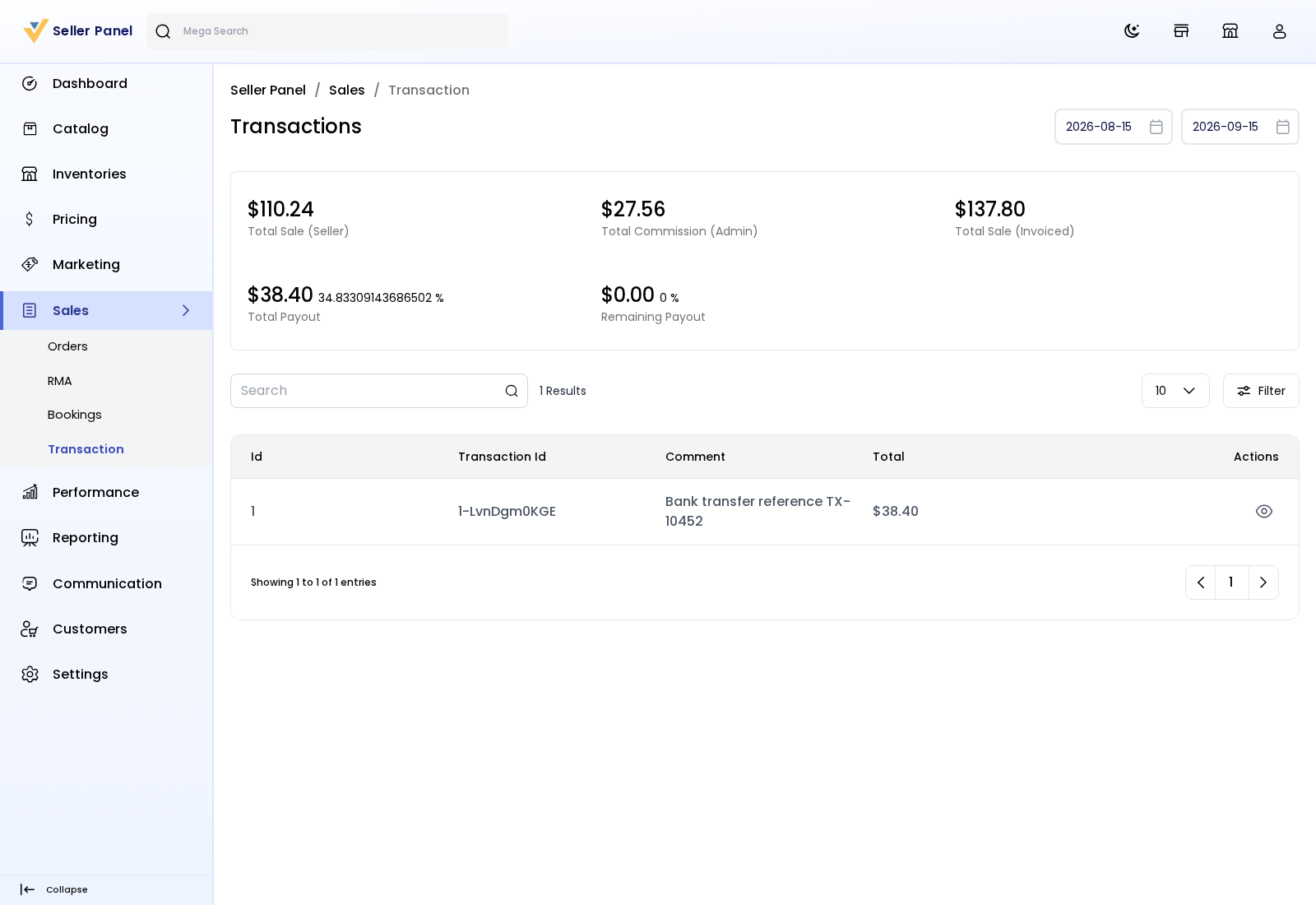Click $110.24 Total Sale (Seller) value
1316x905 pixels.
click(280, 210)
